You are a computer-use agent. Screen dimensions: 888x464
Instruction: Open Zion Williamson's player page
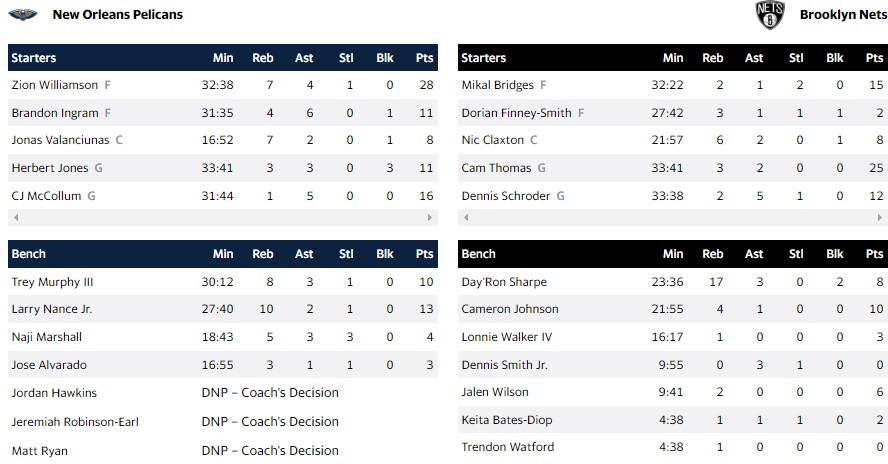(55, 86)
